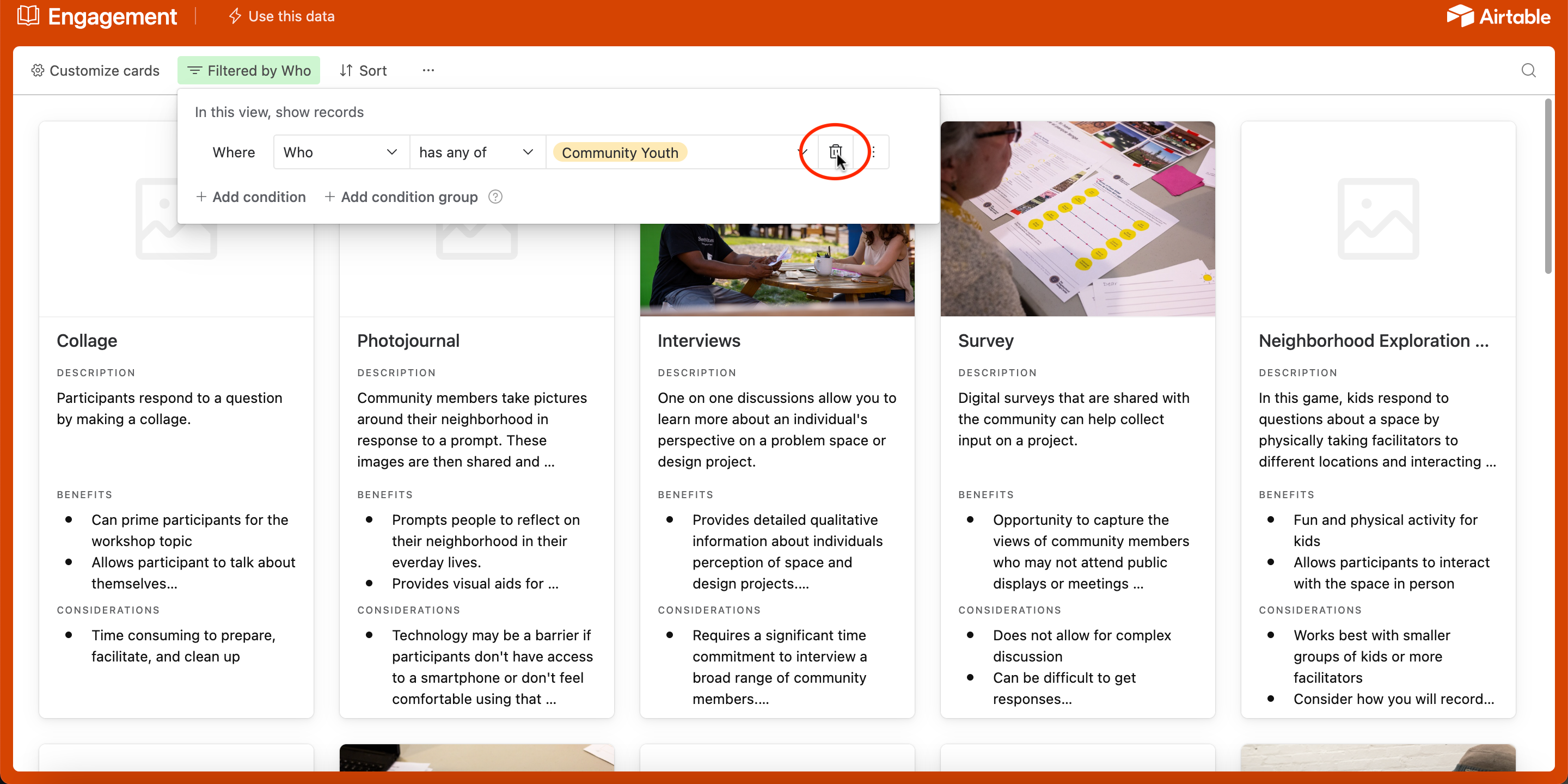
Task: Click condition group help question icon
Action: (495, 197)
